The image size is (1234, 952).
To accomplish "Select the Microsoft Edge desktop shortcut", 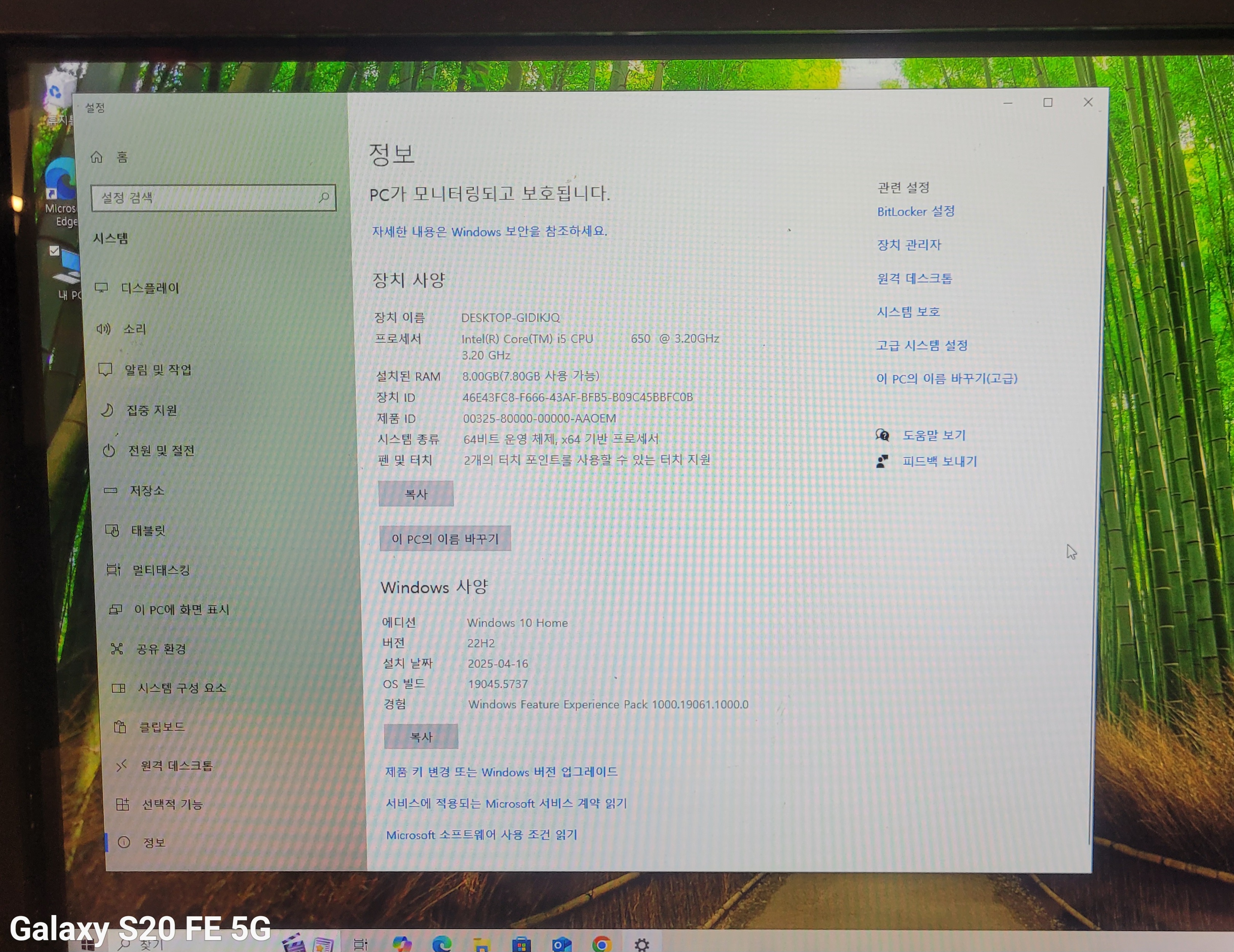I will click(61, 192).
